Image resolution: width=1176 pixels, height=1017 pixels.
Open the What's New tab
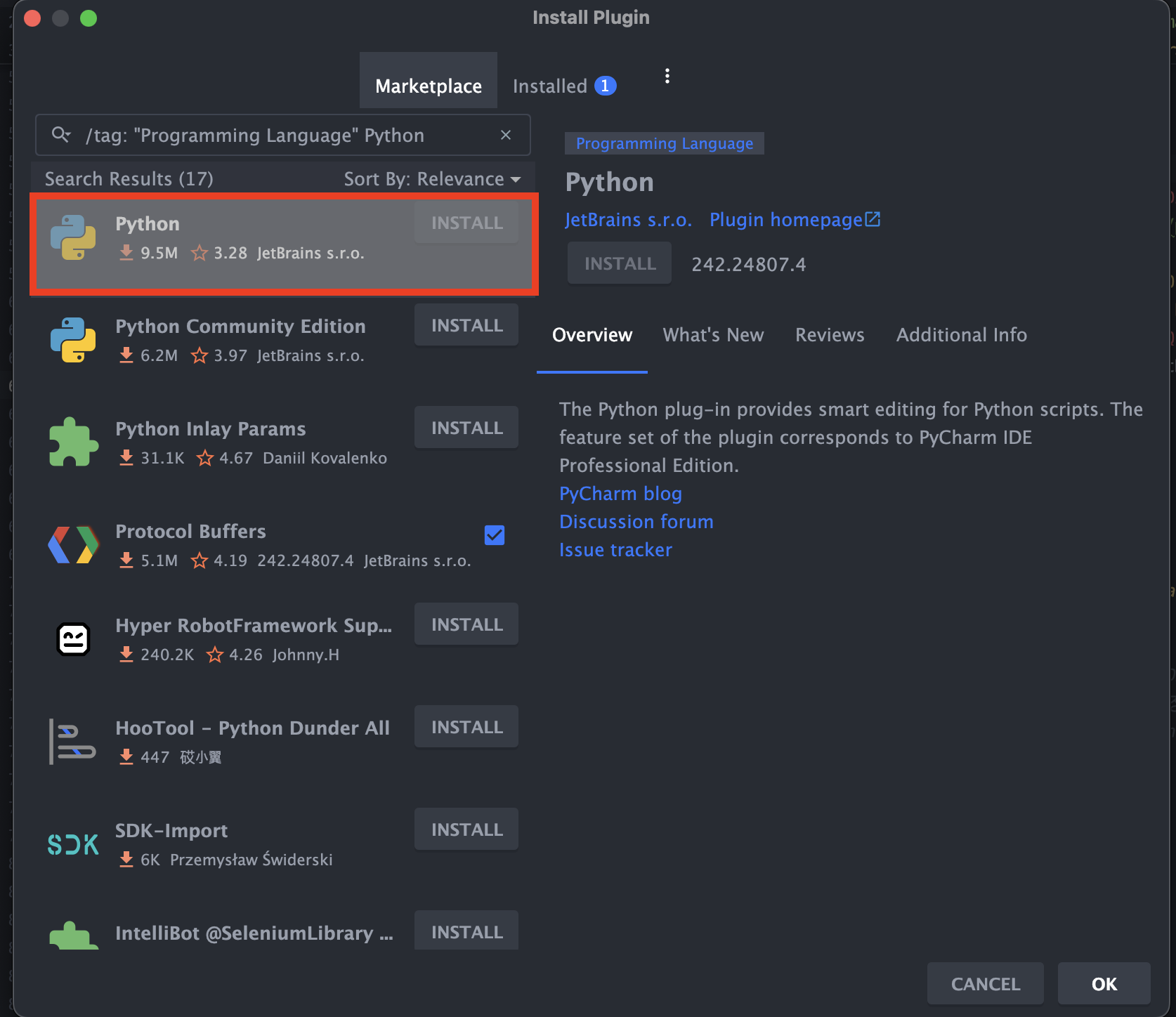713,335
